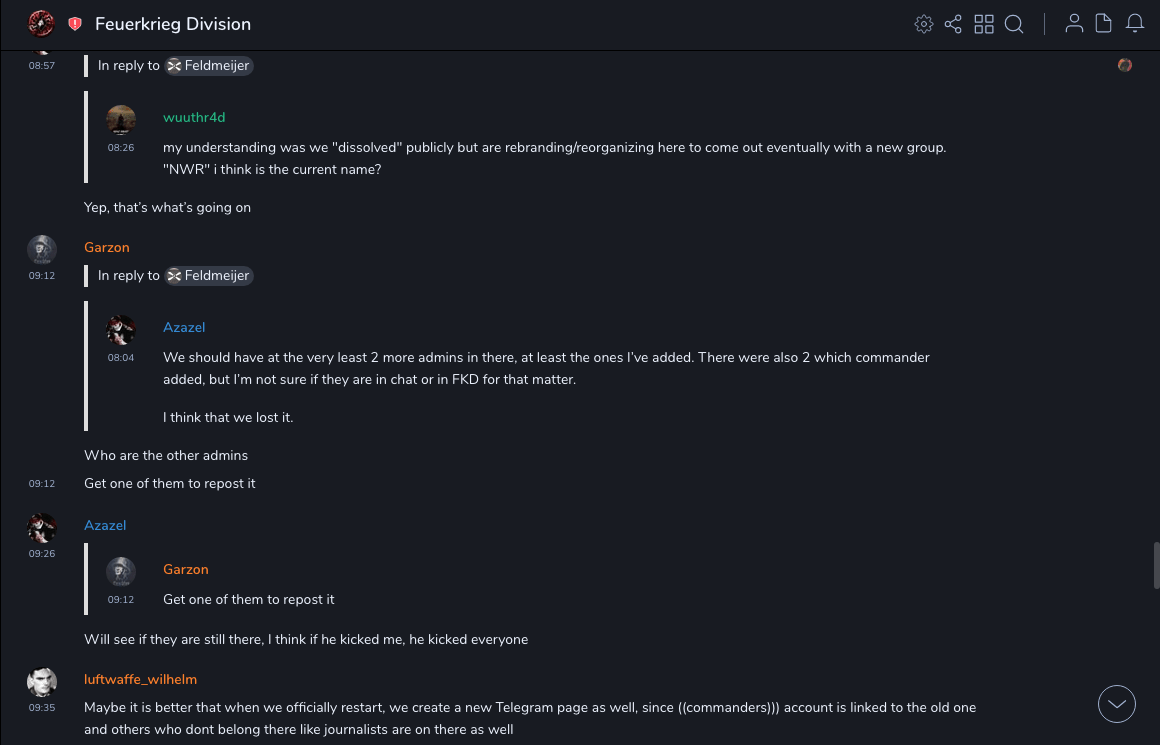Click the 08:26 timestamp in quote
Image resolution: width=1160 pixels, height=745 pixels.
coord(121,147)
